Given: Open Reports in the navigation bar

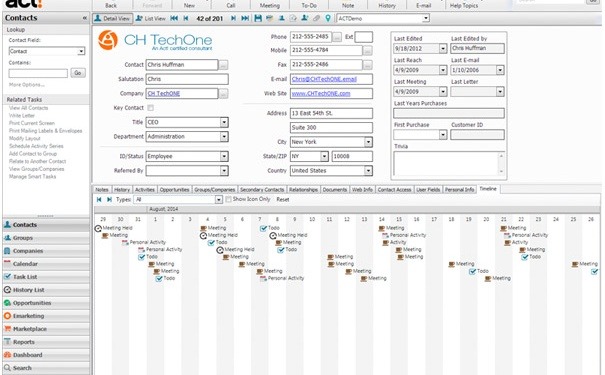Looking at the screenshot, I should point(46,342).
